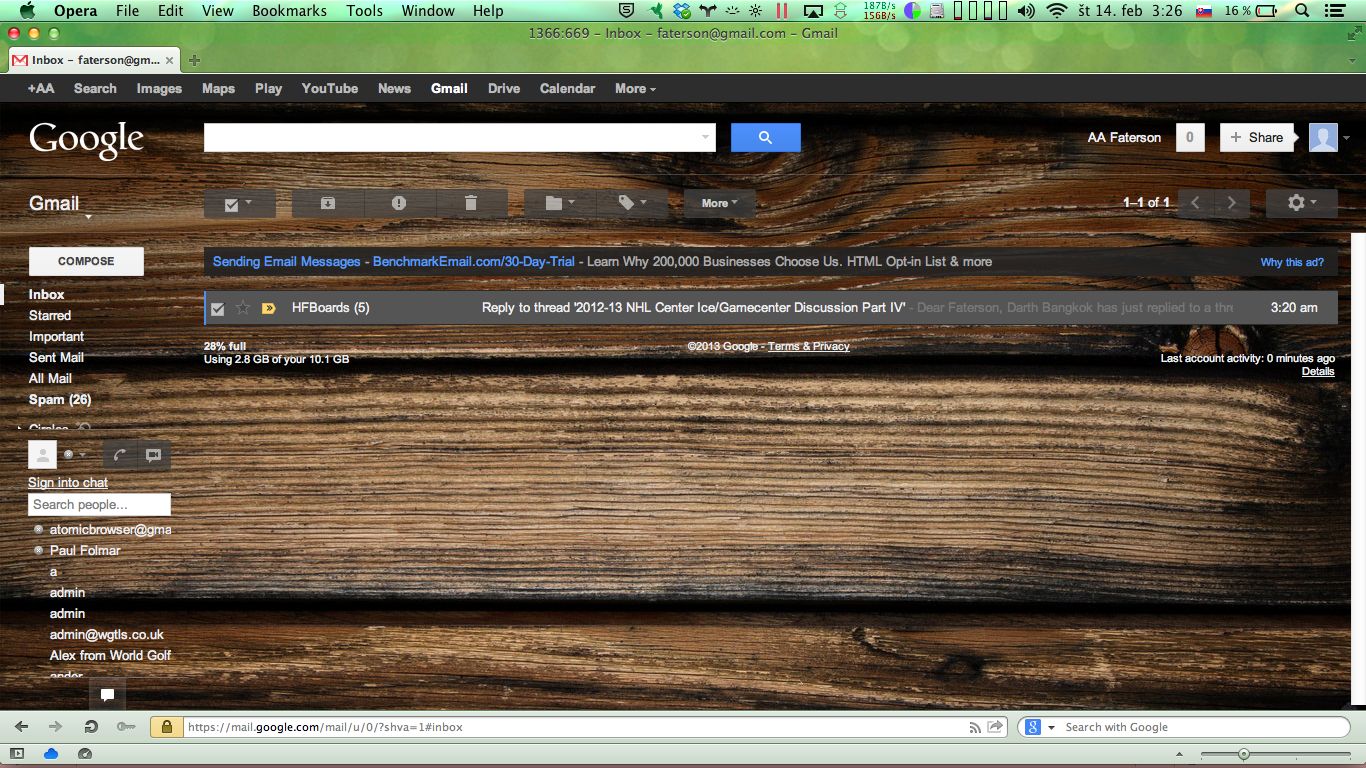Go forward using Opera's forward arrow
Image resolution: width=1366 pixels, height=768 pixels.
56,727
